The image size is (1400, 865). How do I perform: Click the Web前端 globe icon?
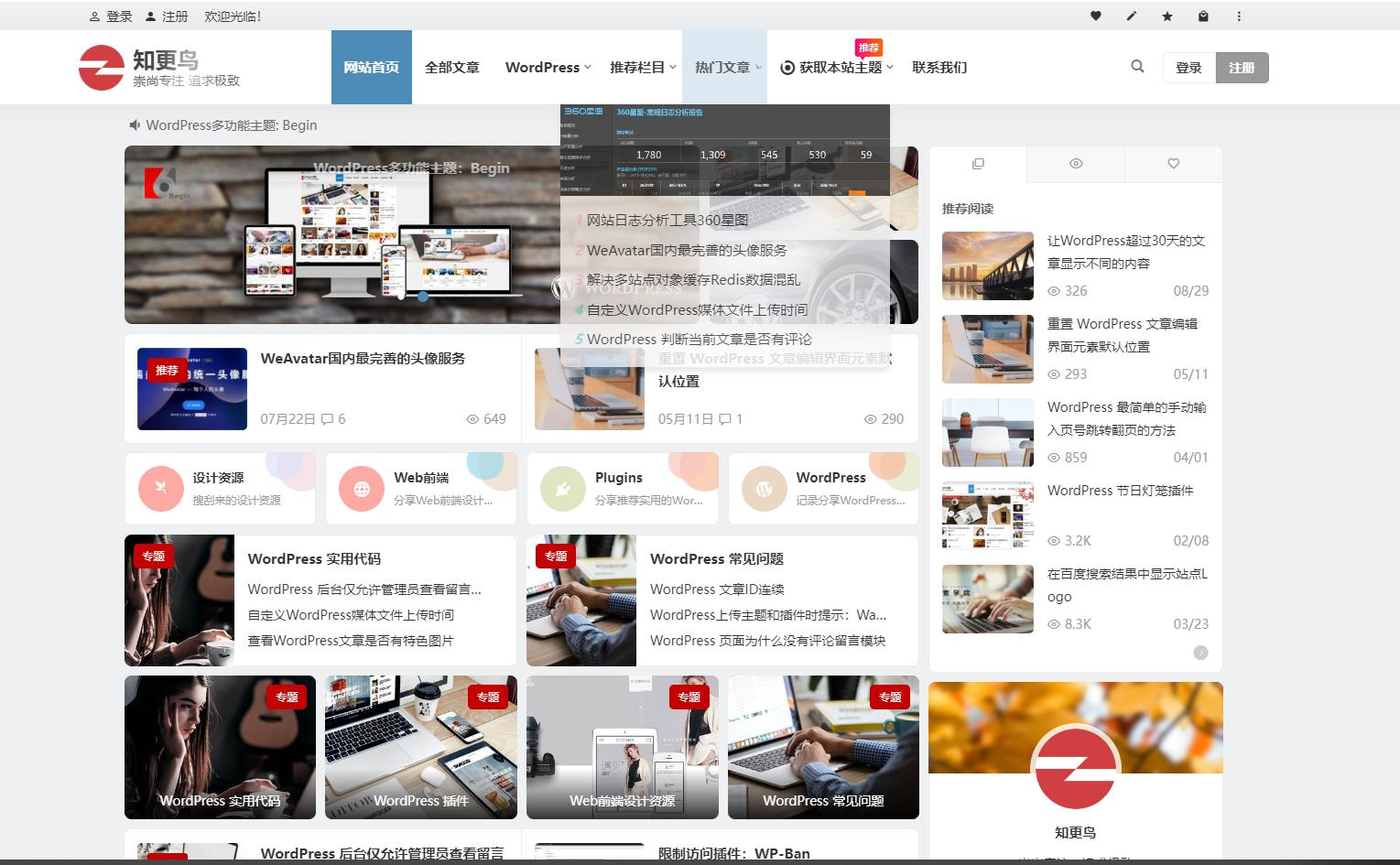tap(362, 488)
